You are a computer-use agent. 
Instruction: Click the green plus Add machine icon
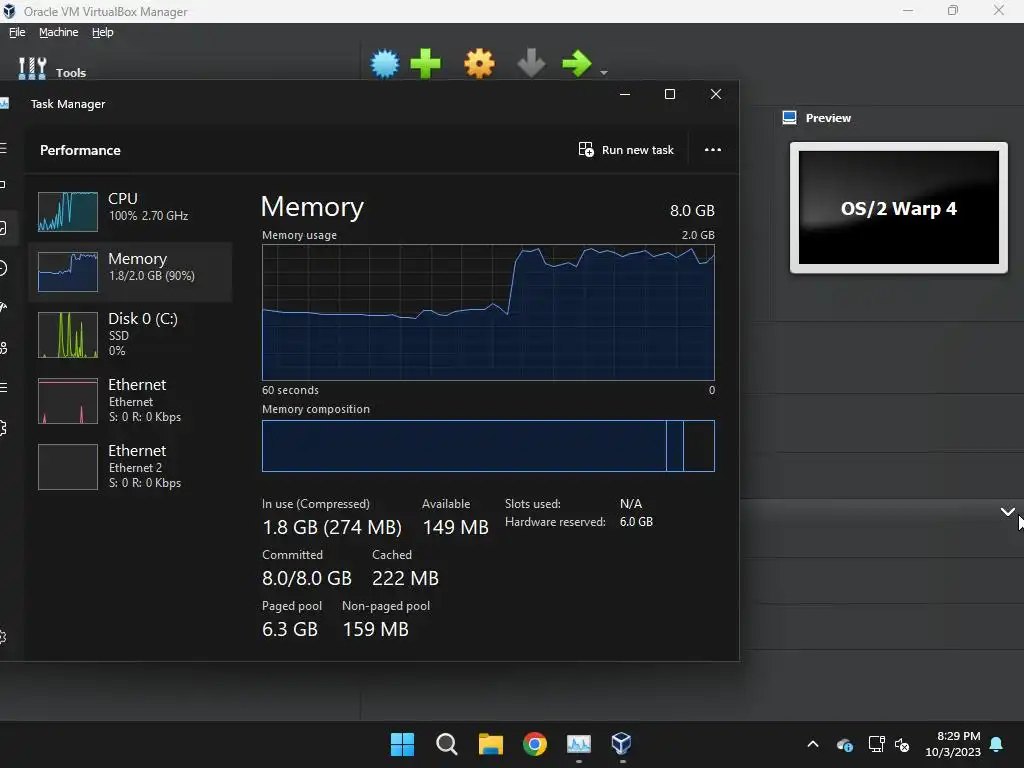click(425, 64)
